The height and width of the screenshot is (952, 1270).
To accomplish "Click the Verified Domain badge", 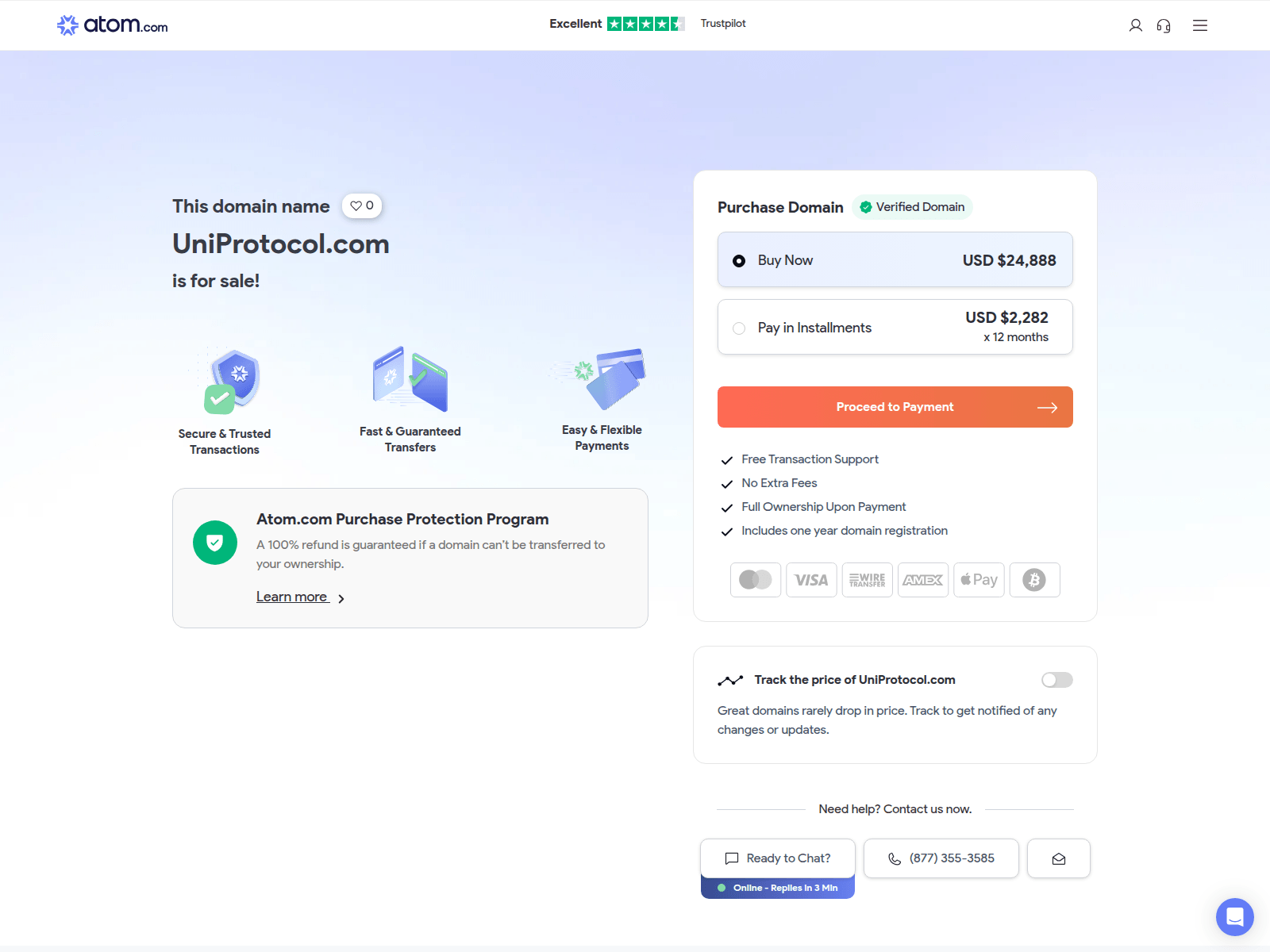I will [x=912, y=207].
